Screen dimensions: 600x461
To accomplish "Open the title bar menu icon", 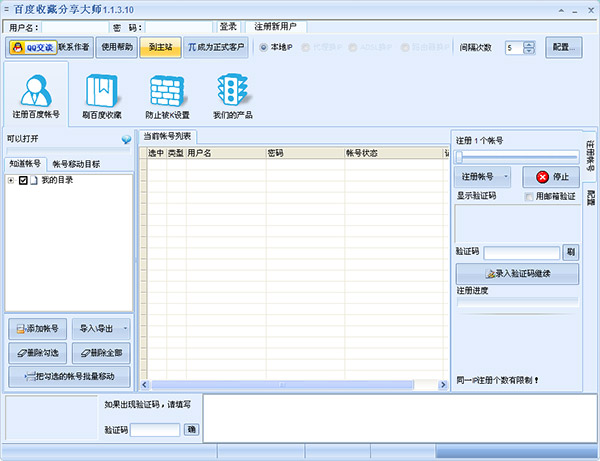I will point(6,9).
